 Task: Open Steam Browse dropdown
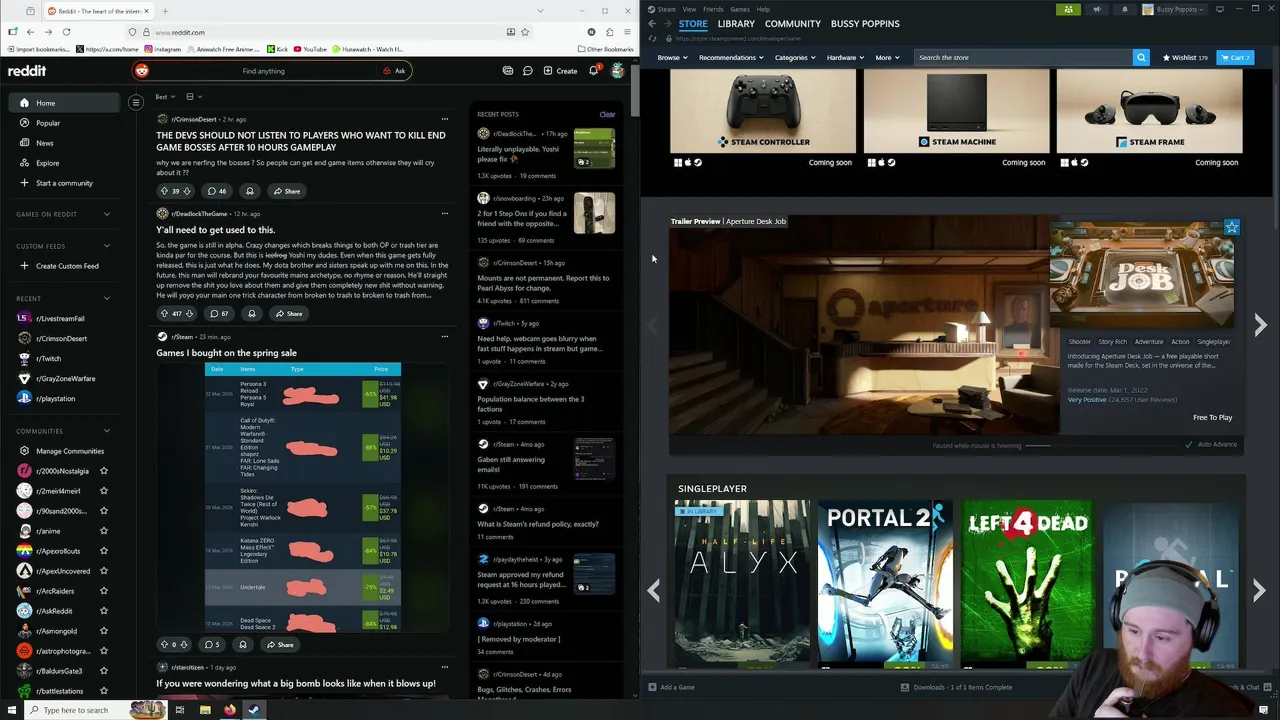click(x=672, y=57)
